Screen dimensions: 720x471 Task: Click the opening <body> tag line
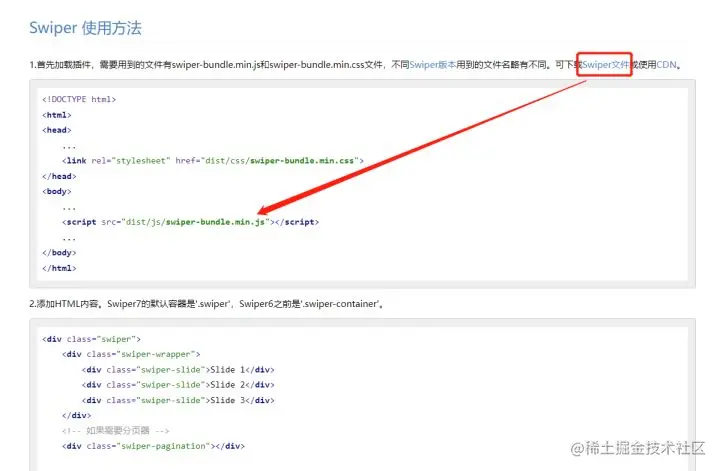tap(57, 191)
